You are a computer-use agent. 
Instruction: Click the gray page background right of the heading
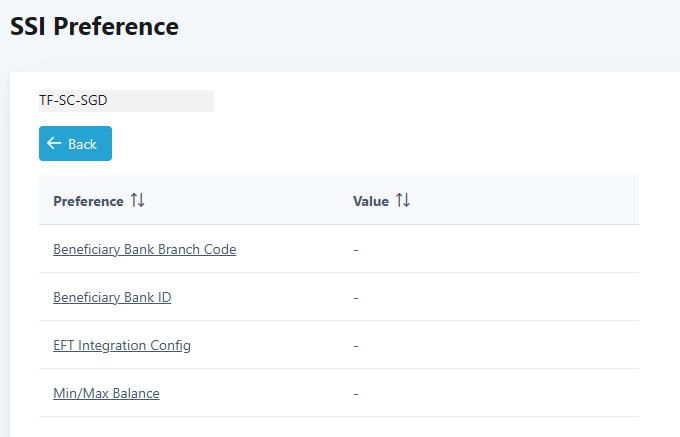point(450,30)
